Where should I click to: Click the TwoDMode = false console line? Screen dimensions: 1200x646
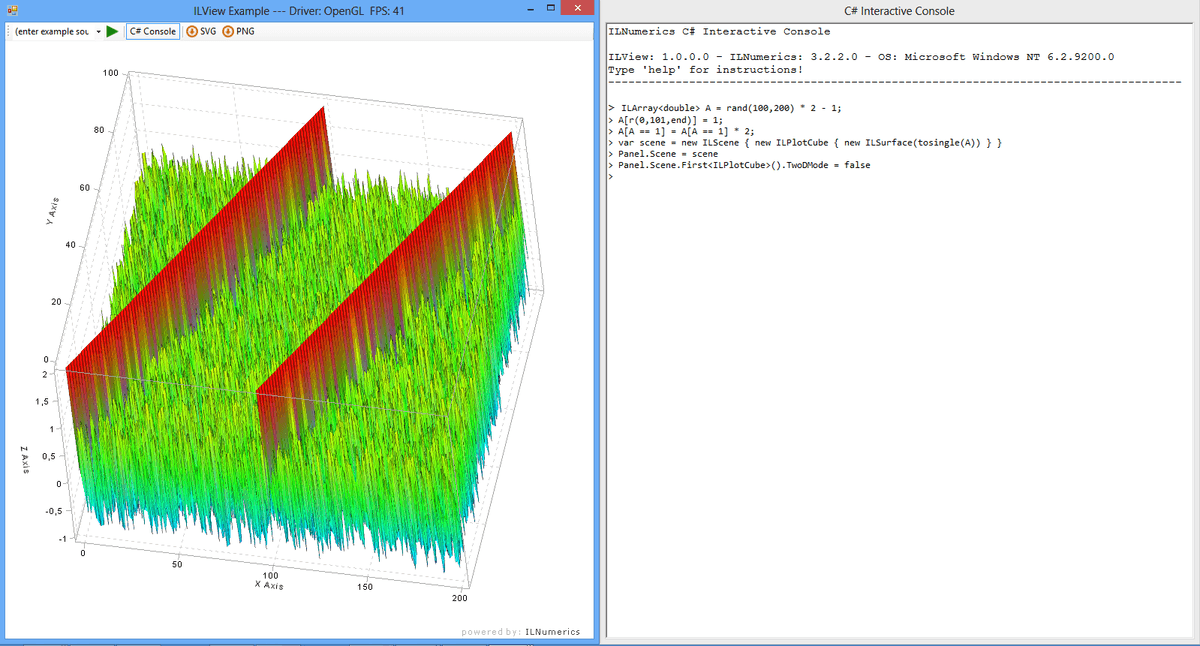pos(739,165)
